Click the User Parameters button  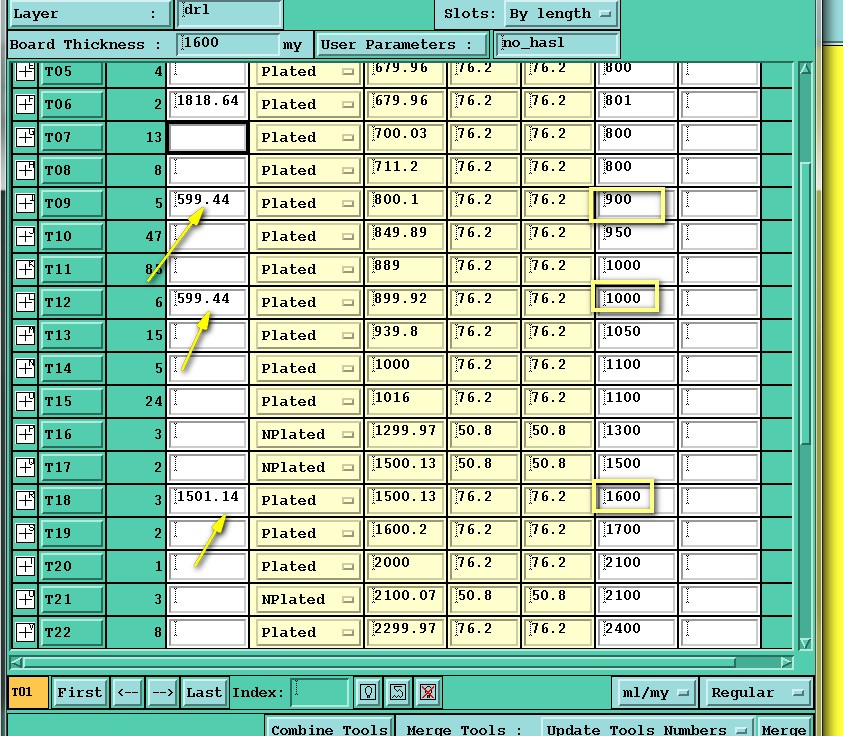[x=402, y=45]
